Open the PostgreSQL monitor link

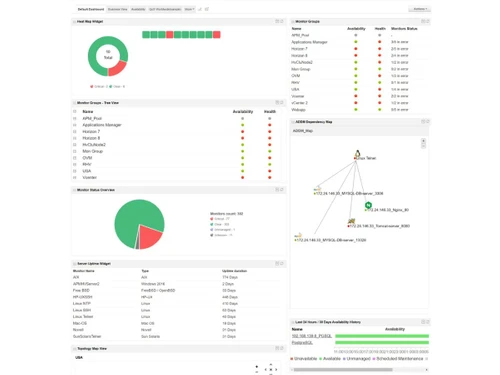point(302,343)
